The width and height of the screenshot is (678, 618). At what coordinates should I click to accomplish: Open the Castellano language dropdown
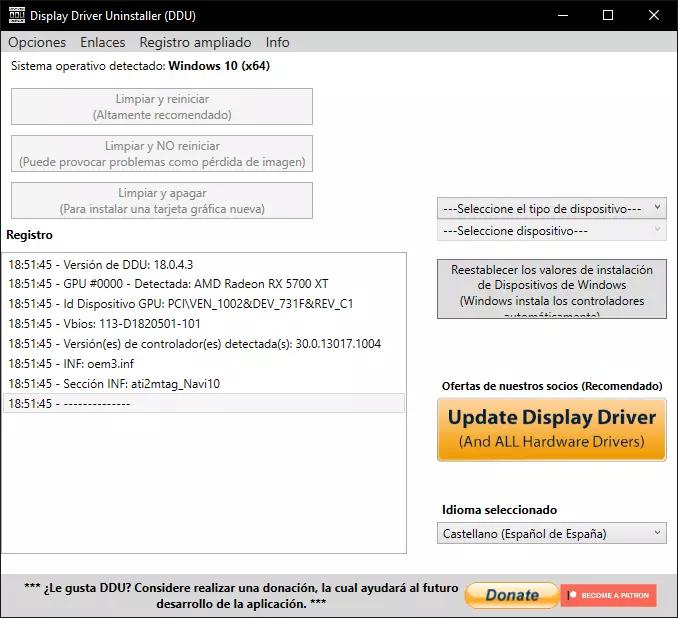click(551, 533)
